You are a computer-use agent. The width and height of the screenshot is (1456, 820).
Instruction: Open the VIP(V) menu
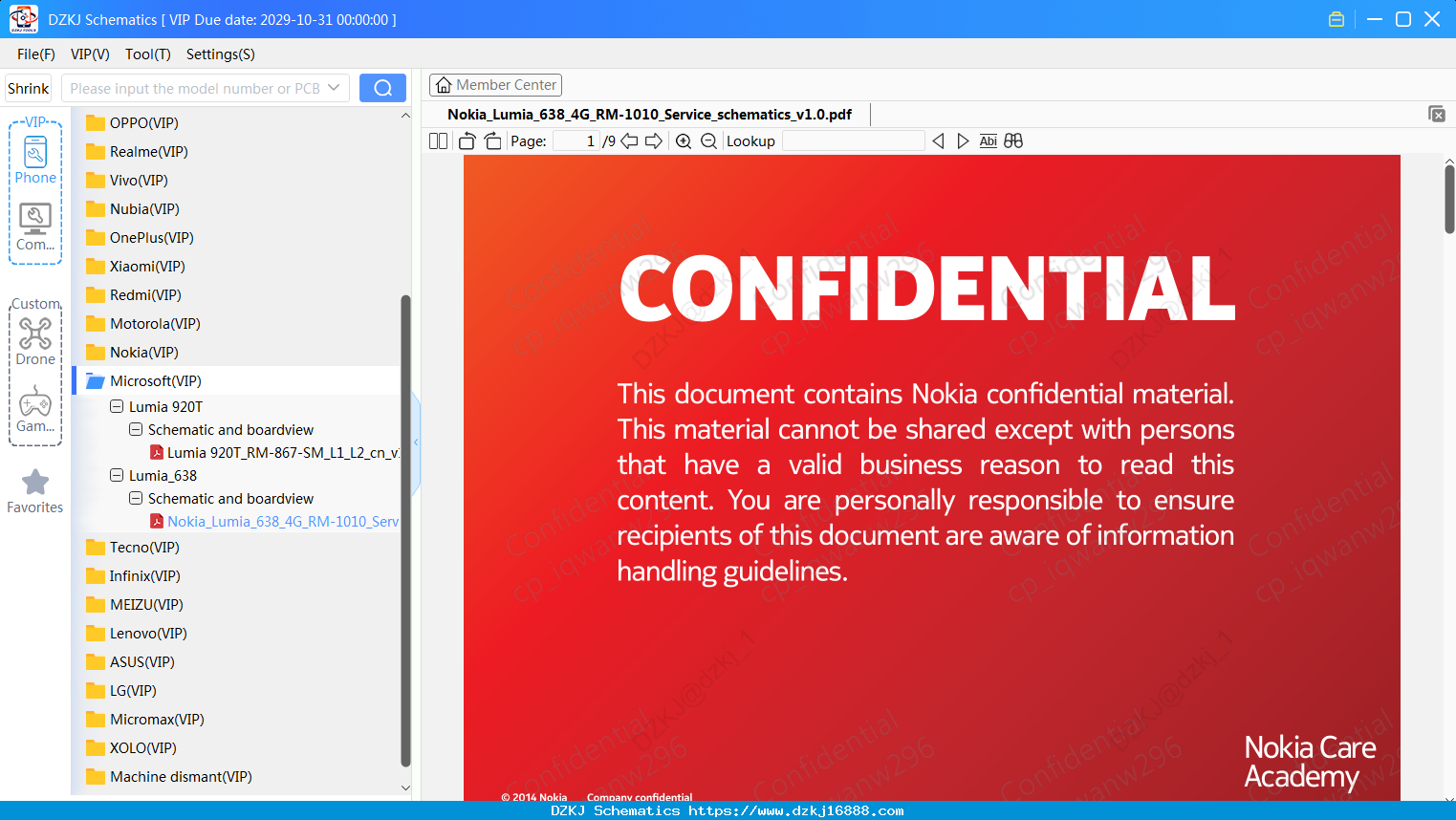(90, 54)
